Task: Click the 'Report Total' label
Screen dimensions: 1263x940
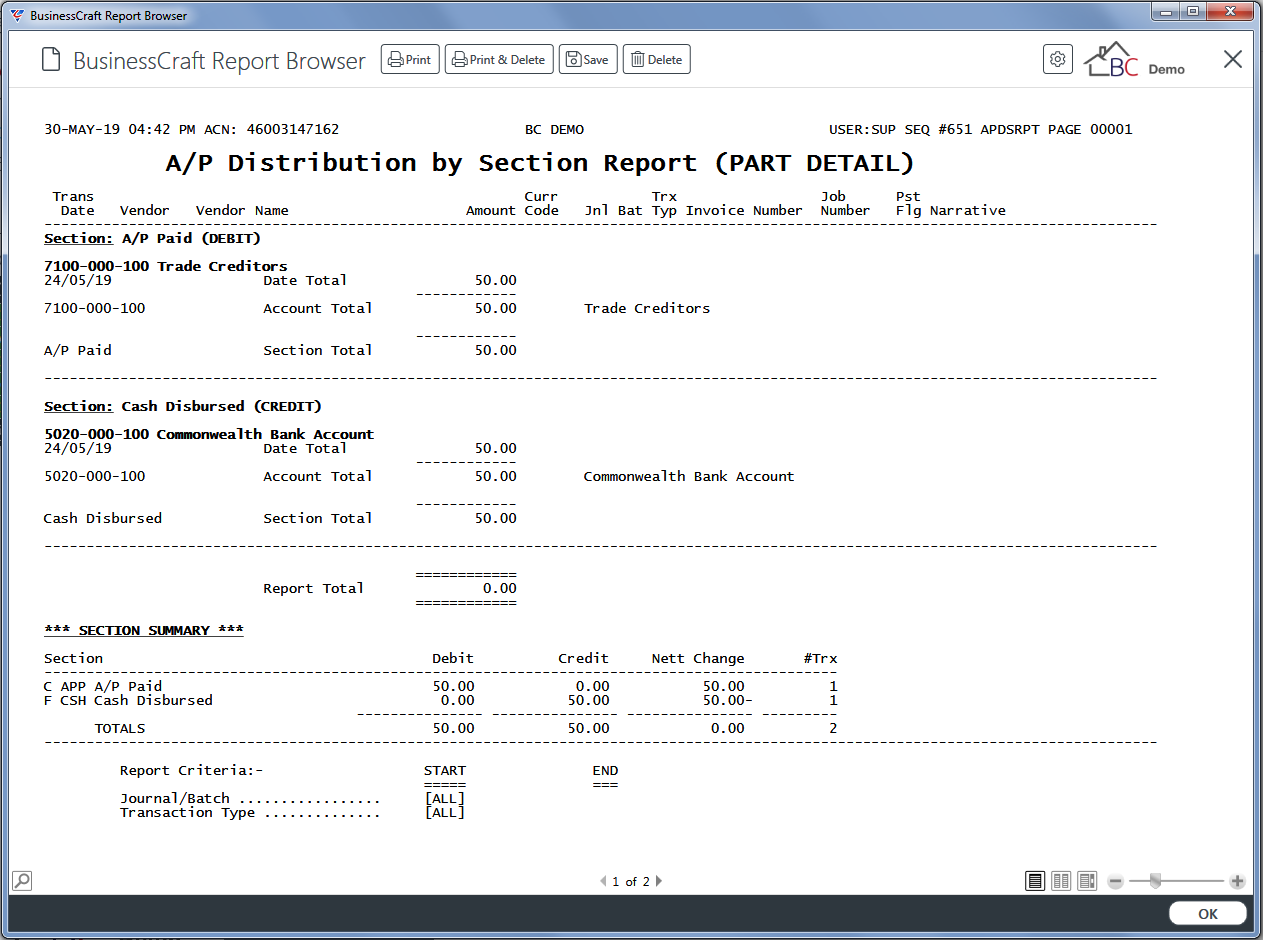Action: coord(313,588)
